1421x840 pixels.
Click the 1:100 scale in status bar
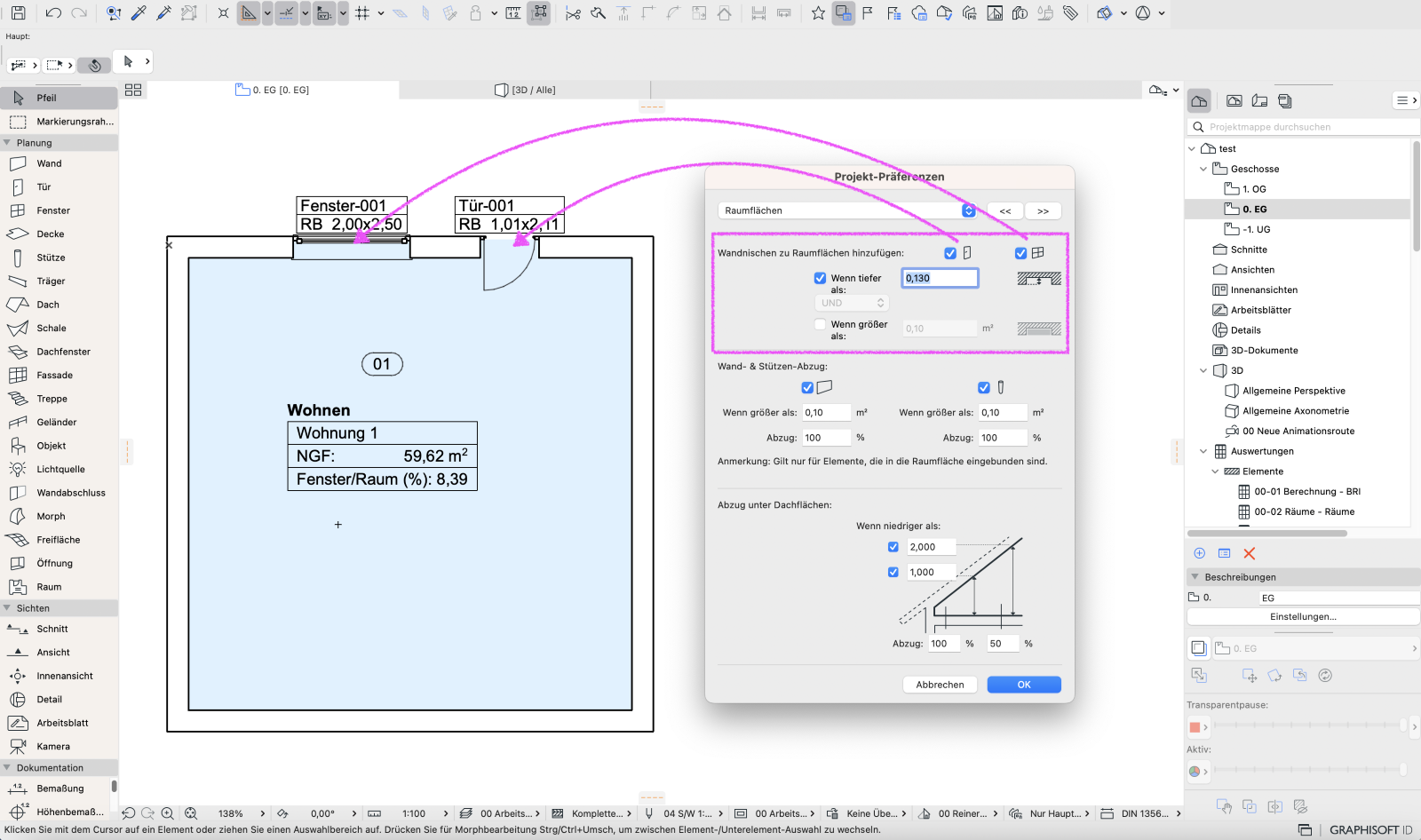click(x=414, y=813)
